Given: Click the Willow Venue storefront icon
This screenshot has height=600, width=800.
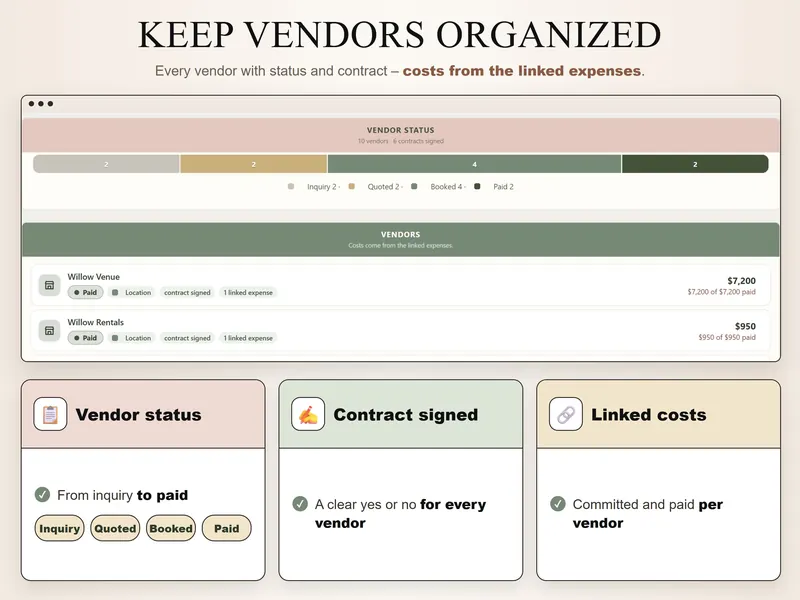Looking at the screenshot, I should click(49, 285).
